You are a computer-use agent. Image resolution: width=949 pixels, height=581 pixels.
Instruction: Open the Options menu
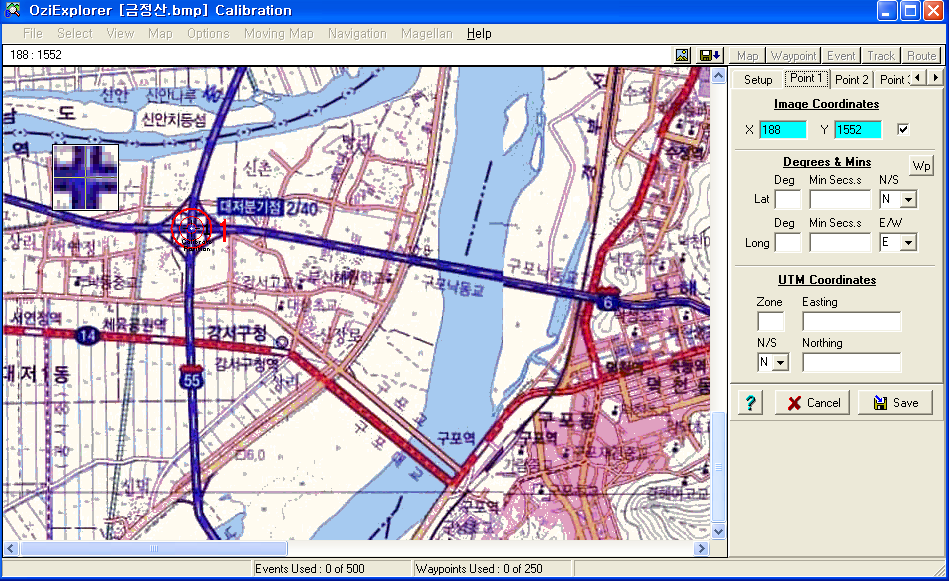(x=208, y=33)
